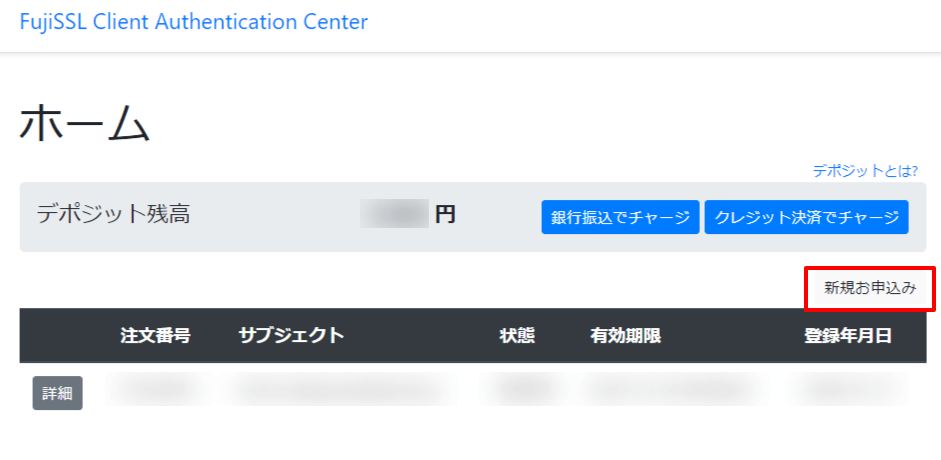The width and height of the screenshot is (941, 460).
Task: Click the 円 currency symbol
Action: point(445,214)
